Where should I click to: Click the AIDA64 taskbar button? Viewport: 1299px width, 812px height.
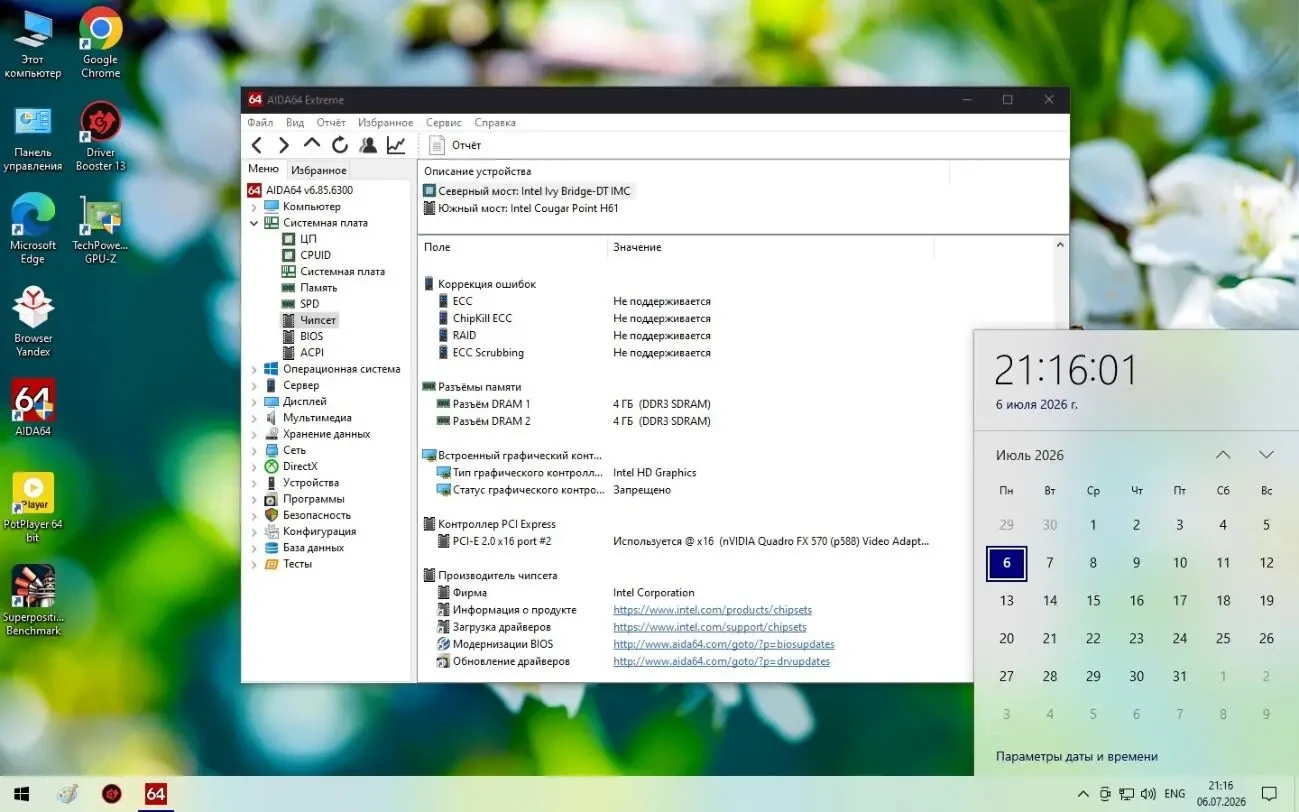[155, 794]
